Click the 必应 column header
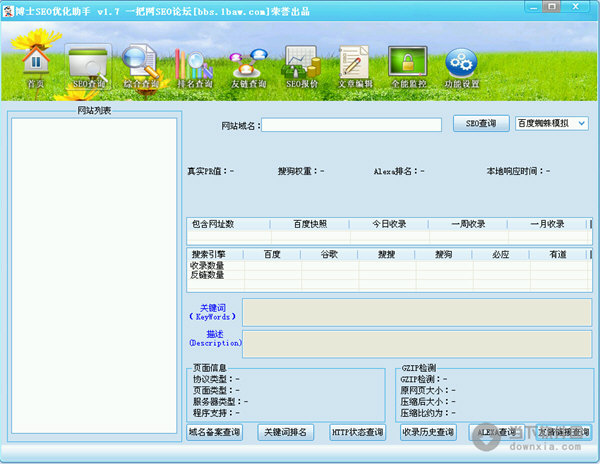600x464 pixels. tap(501, 254)
